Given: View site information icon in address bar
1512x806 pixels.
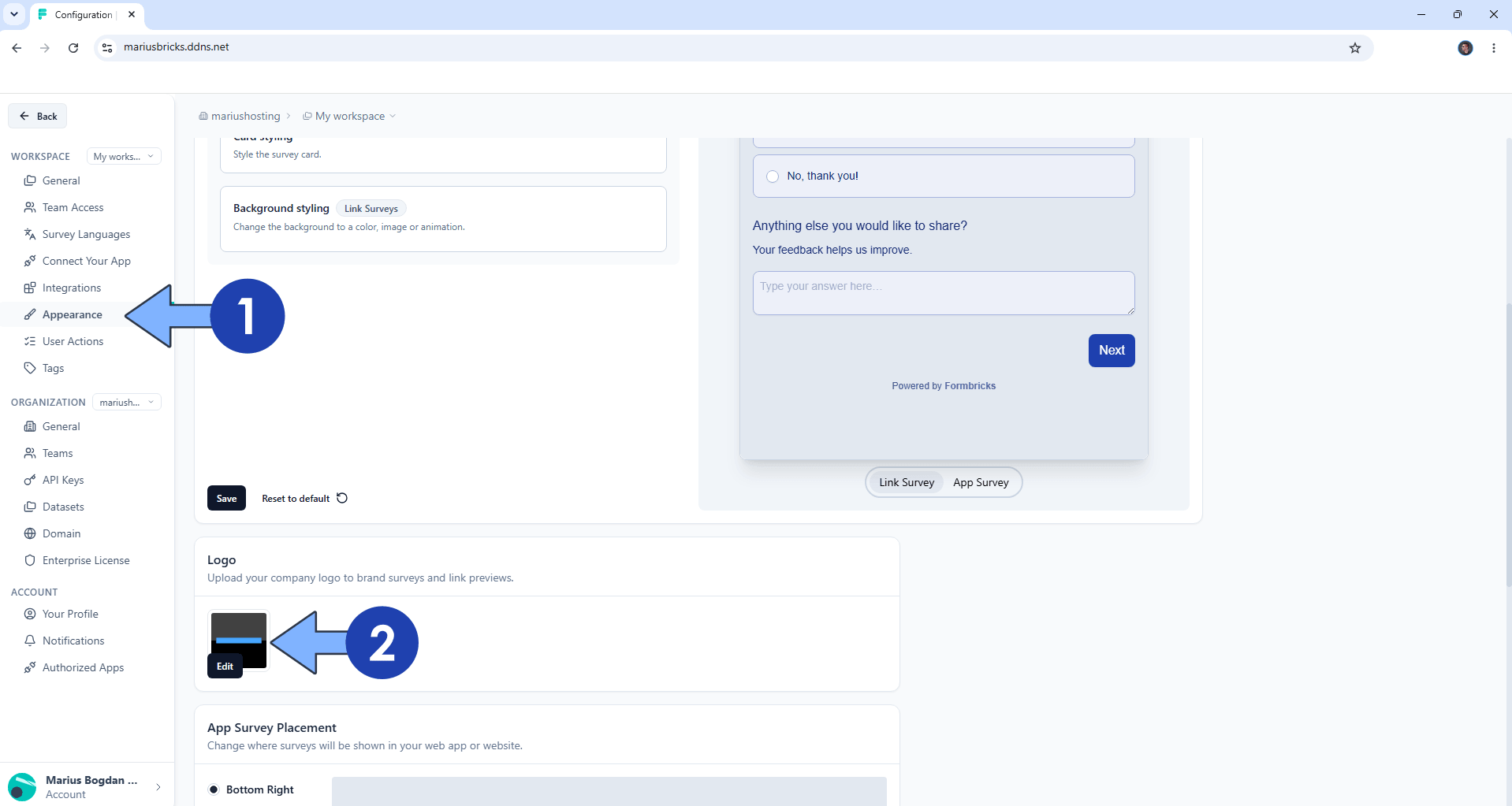Looking at the screenshot, I should 108,47.
